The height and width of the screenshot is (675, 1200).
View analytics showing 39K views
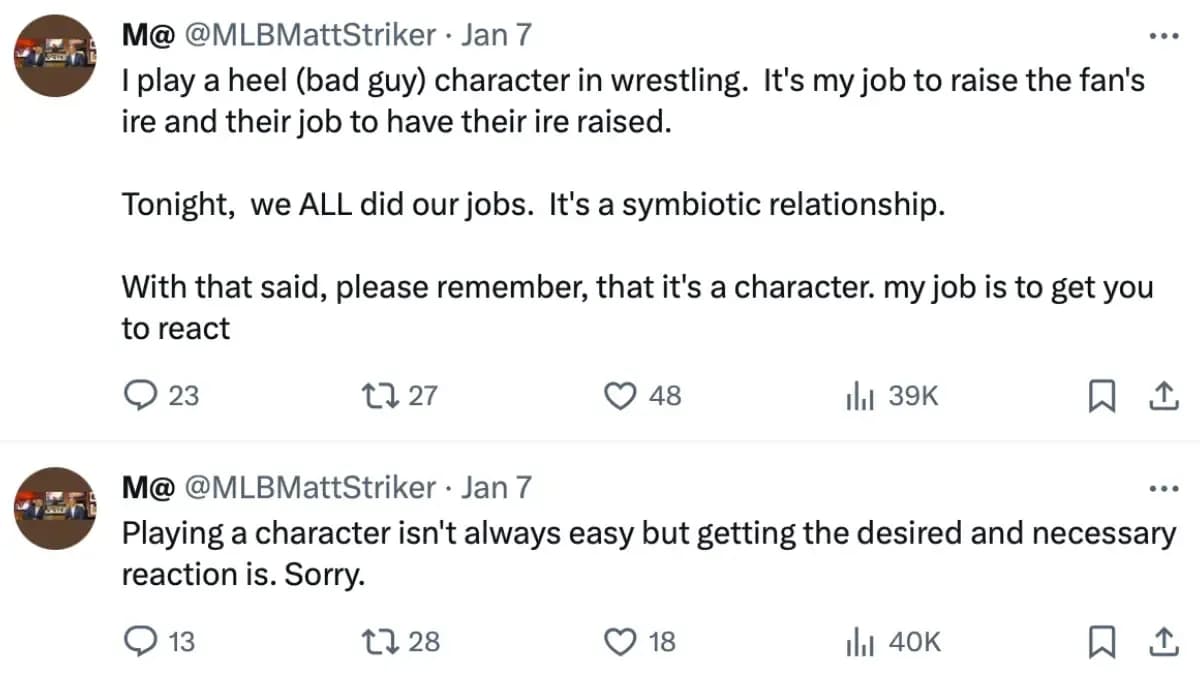pyautogui.click(x=859, y=396)
